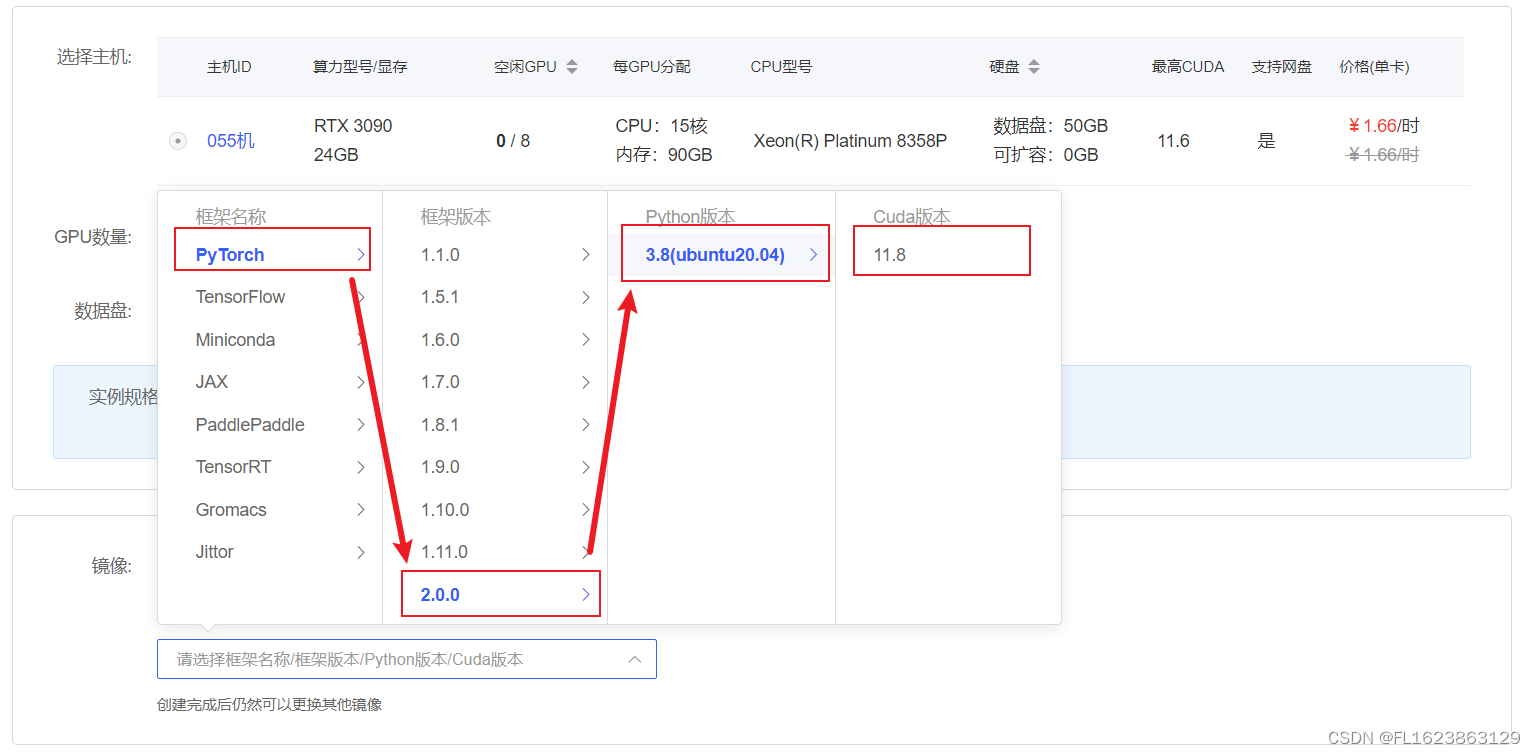Viewport: 1535px width, 754px height.
Task: Expand version 1.6.0 chevron
Action: pyautogui.click(x=586, y=340)
